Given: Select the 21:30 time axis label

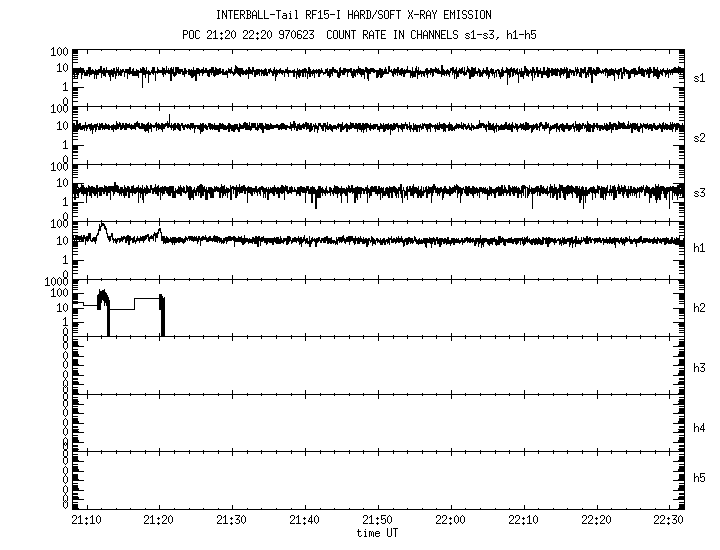Looking at the screenshot, I should click(232, 521).
